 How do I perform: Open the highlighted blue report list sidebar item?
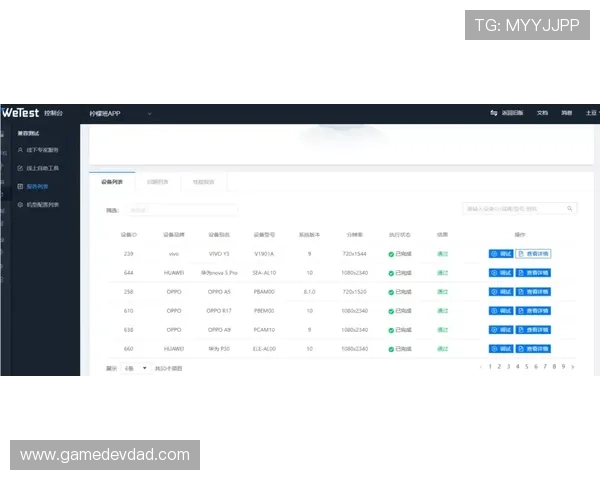tap(33, 186)
